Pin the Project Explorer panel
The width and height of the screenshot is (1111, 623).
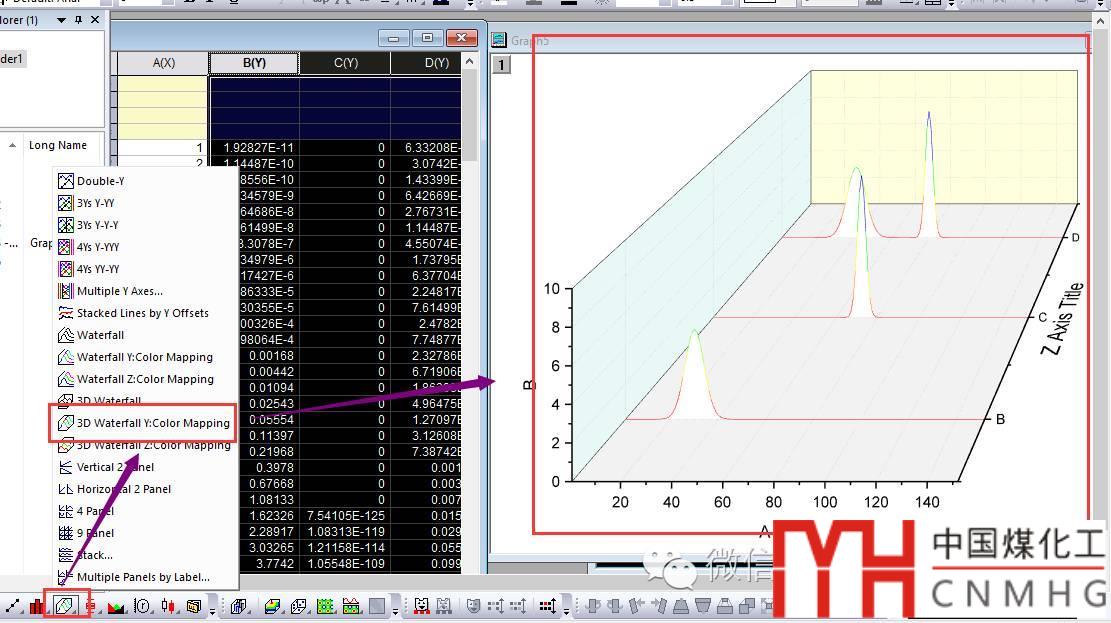click(x=79, y=20)
